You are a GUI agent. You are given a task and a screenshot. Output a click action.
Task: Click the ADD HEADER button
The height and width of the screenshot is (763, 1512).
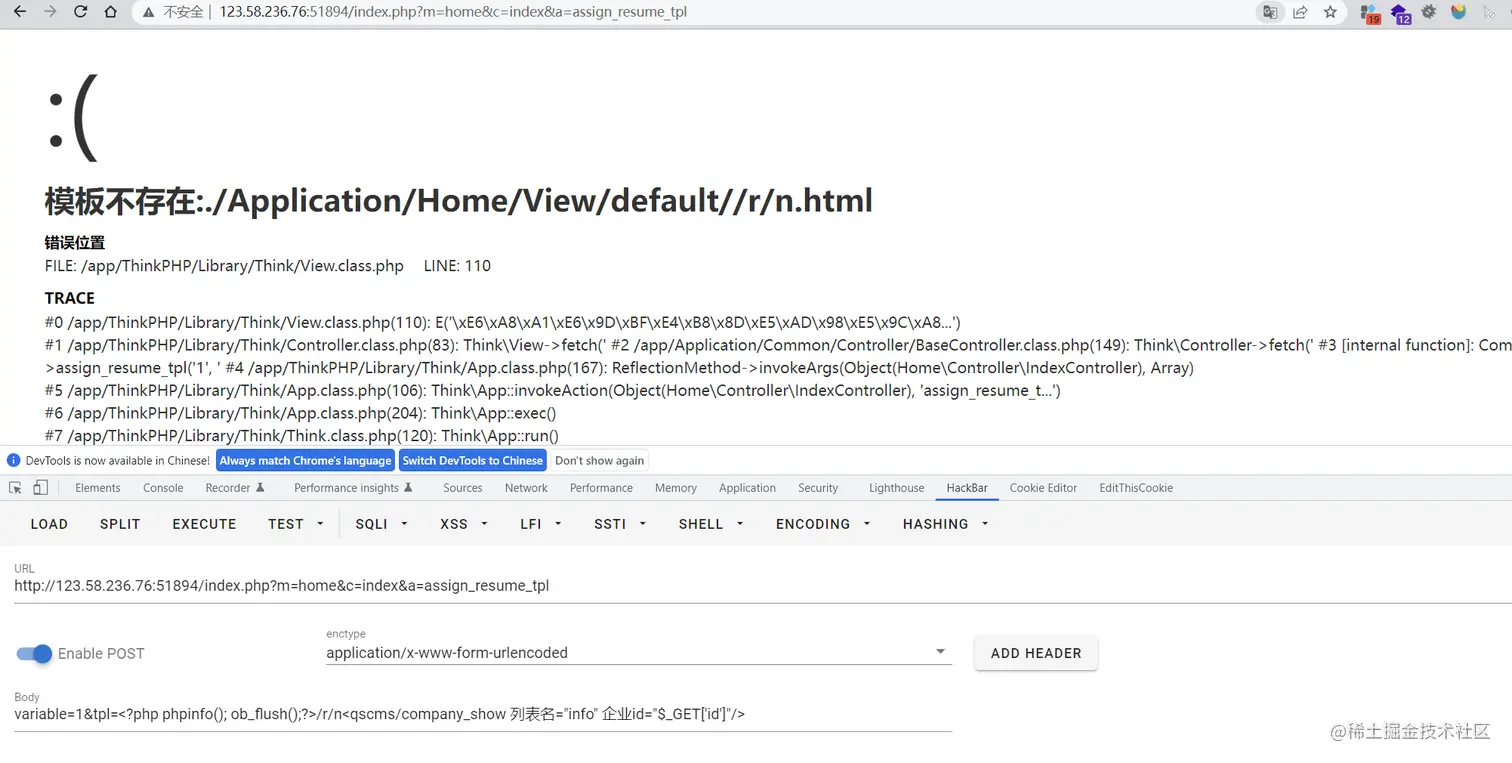tap(1036, 653)
